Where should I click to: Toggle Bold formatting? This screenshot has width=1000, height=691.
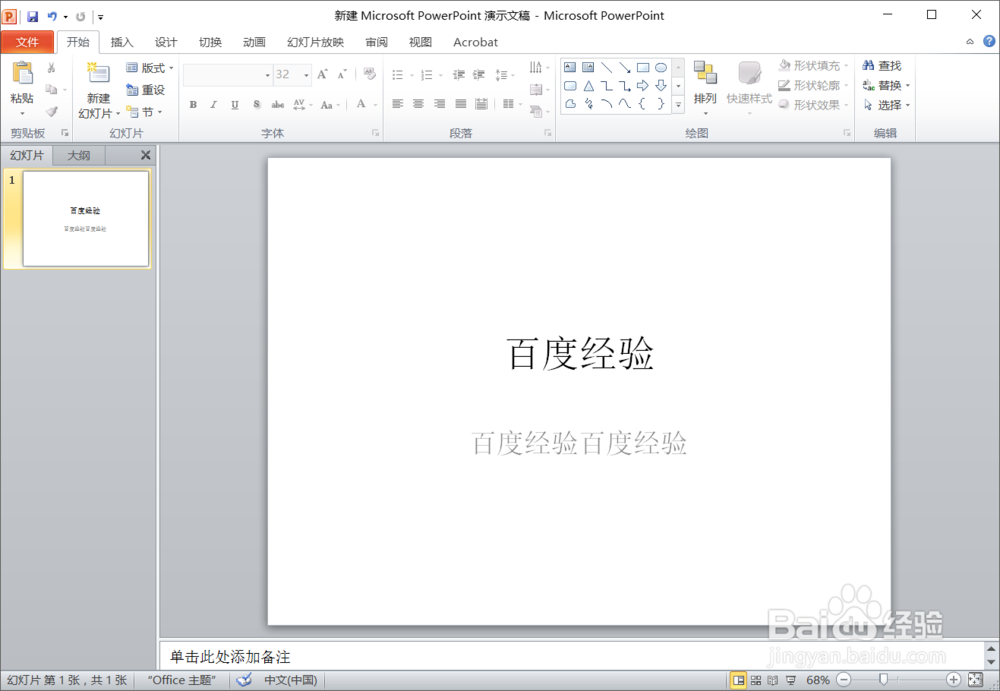(x=193, y=105)
